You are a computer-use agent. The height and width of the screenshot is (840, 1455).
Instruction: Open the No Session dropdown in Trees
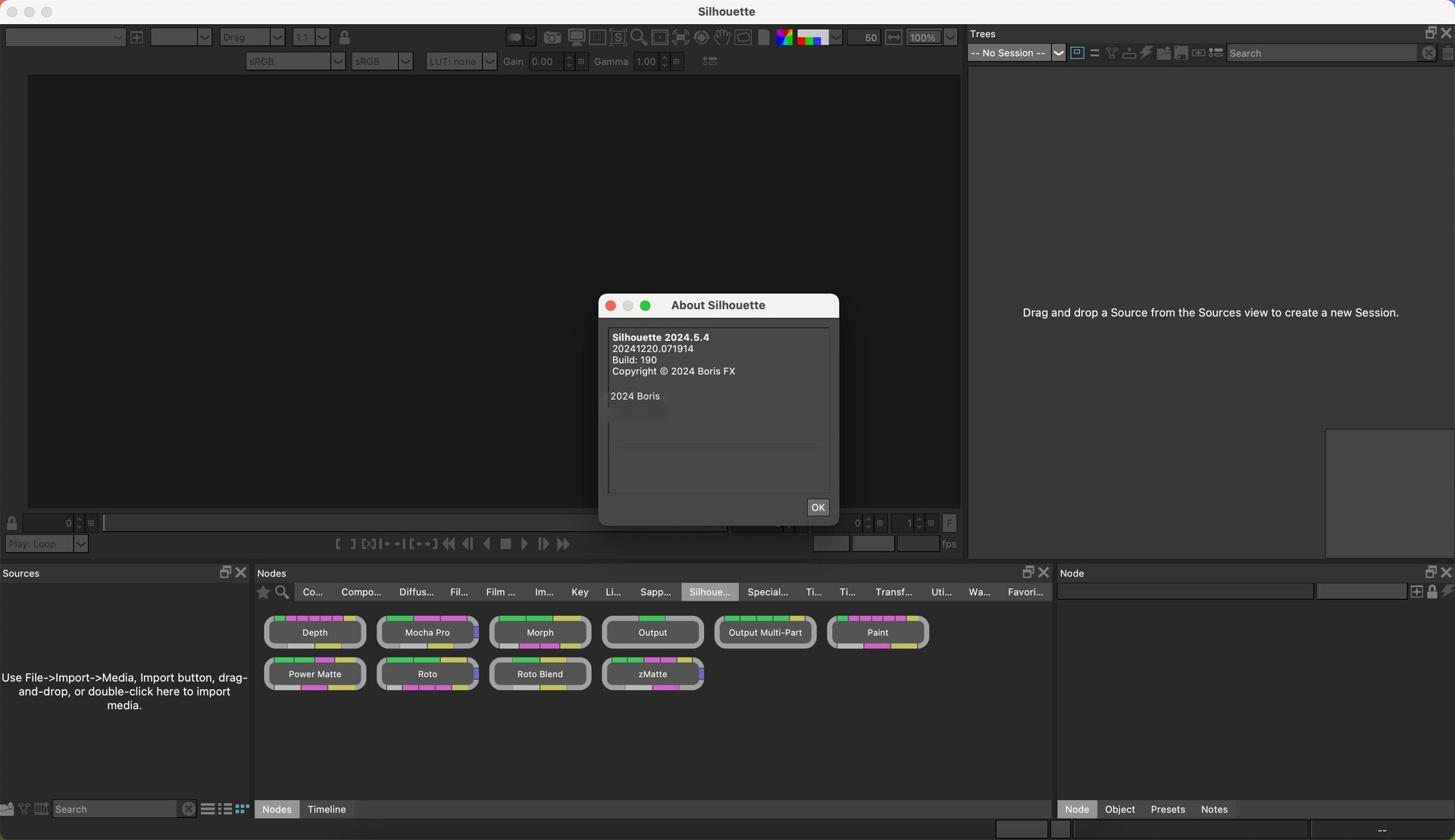click(1018, 53)
